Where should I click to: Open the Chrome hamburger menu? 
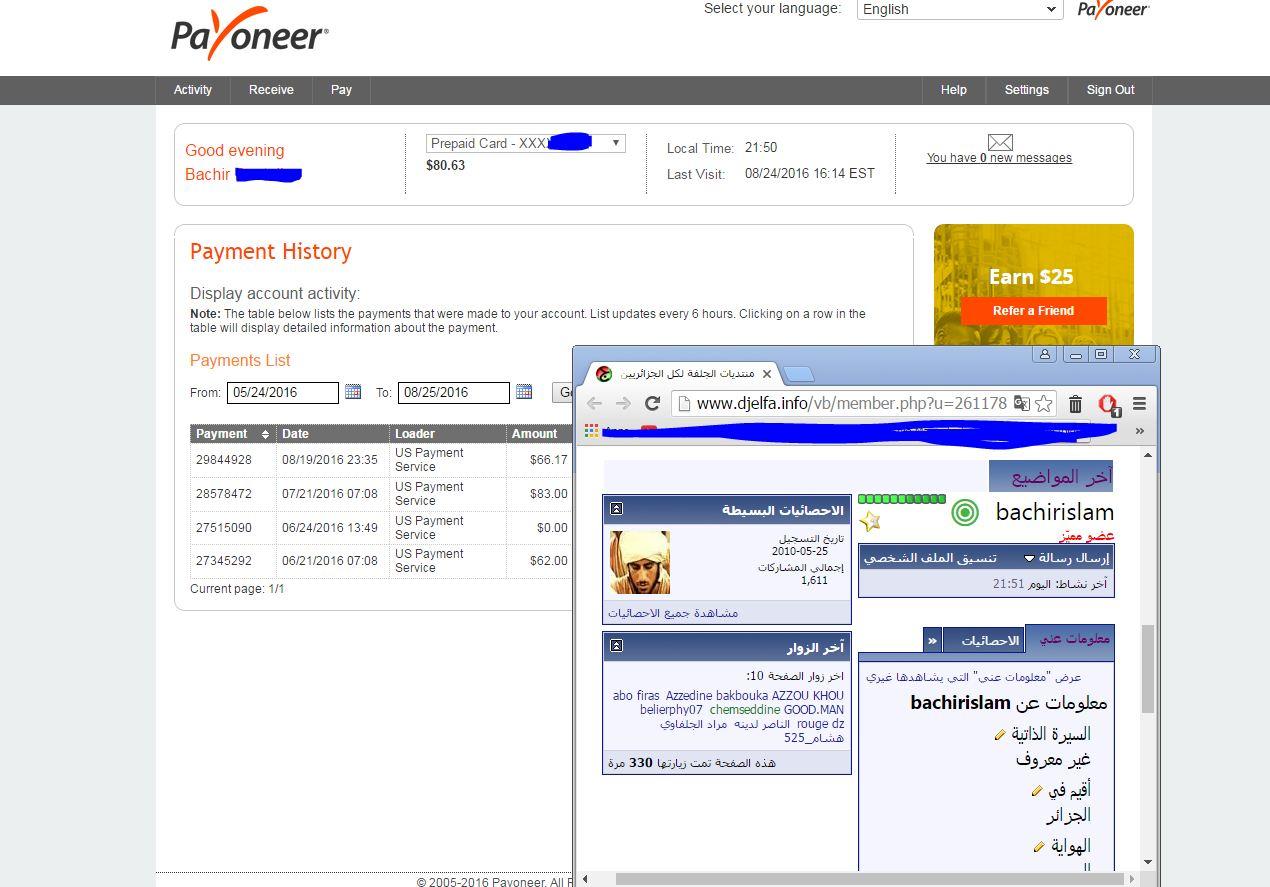(1139, 403)
